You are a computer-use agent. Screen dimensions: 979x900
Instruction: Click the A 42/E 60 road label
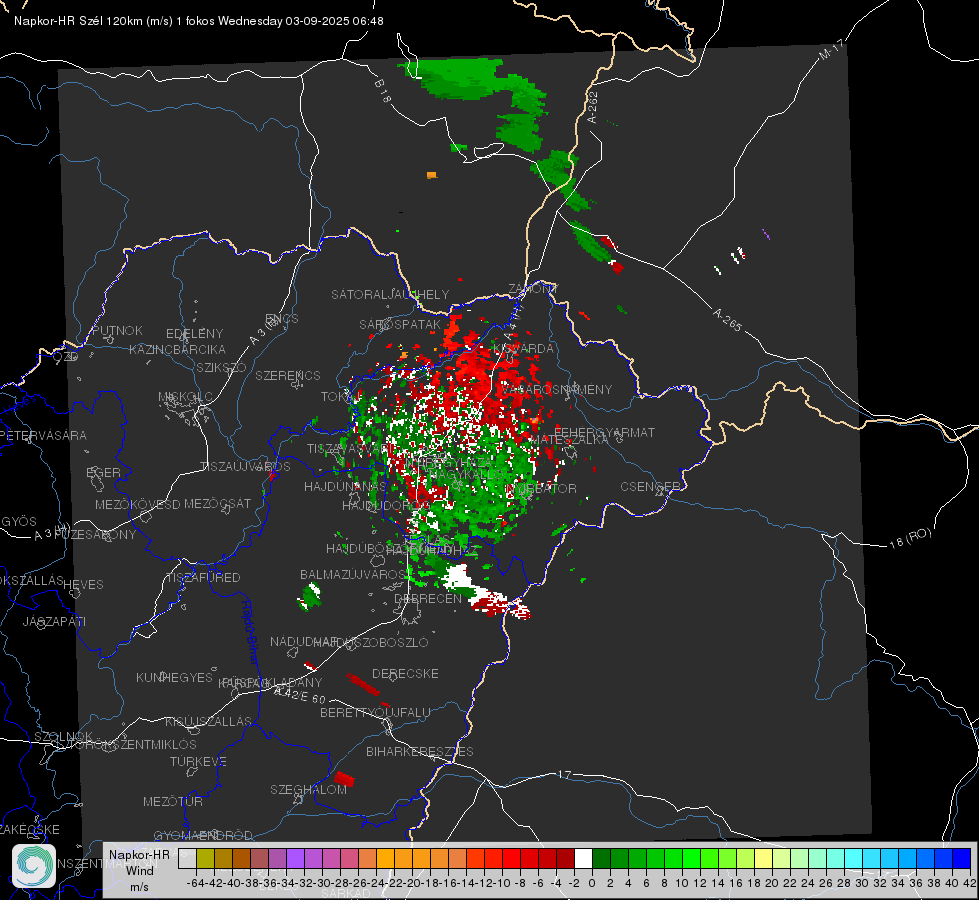click(x=300, y=695)
